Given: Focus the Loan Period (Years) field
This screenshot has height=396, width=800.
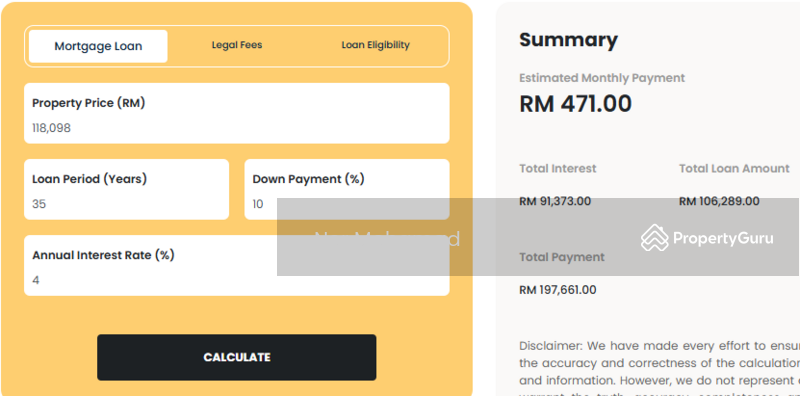Looking at the screenshot, I should (127, 189).
